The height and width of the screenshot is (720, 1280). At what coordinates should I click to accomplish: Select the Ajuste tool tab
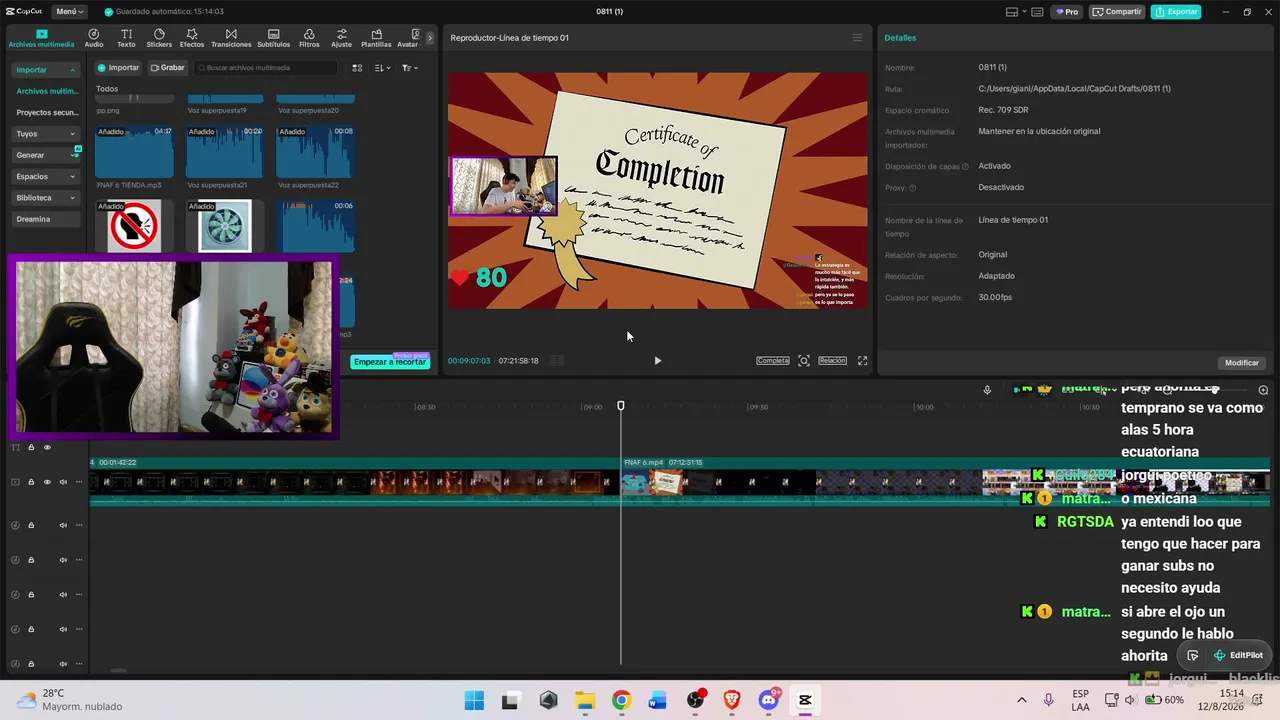[341, 38]
